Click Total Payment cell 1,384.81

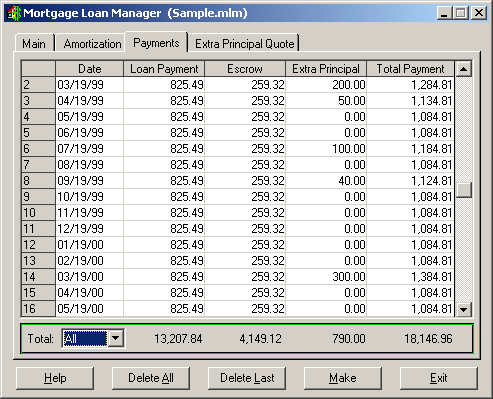[x=410, y=277]
